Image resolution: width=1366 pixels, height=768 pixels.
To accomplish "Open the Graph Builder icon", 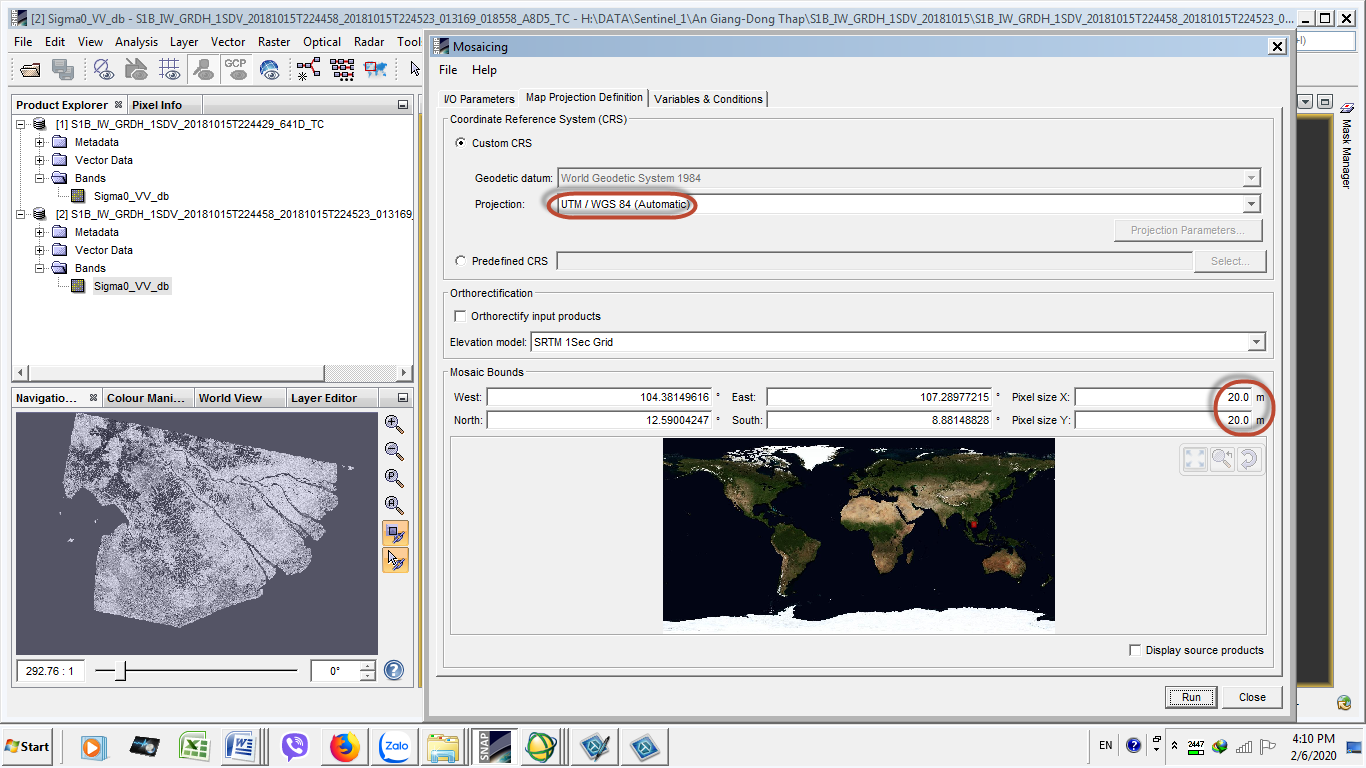I will 308,69.
